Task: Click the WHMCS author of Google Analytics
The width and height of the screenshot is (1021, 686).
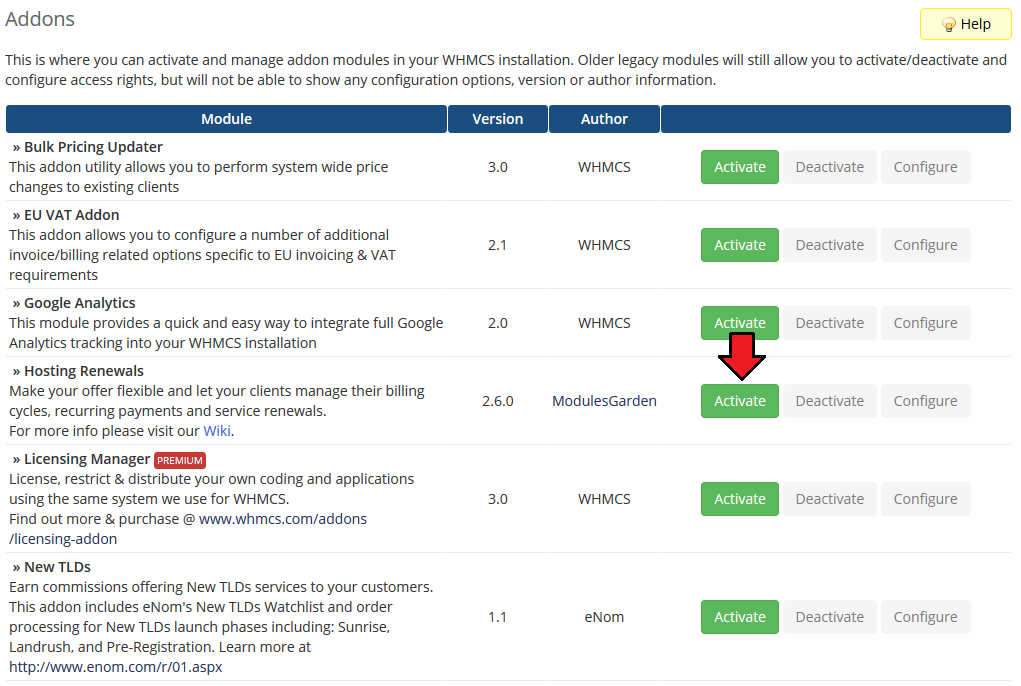Action: (604, 323)
